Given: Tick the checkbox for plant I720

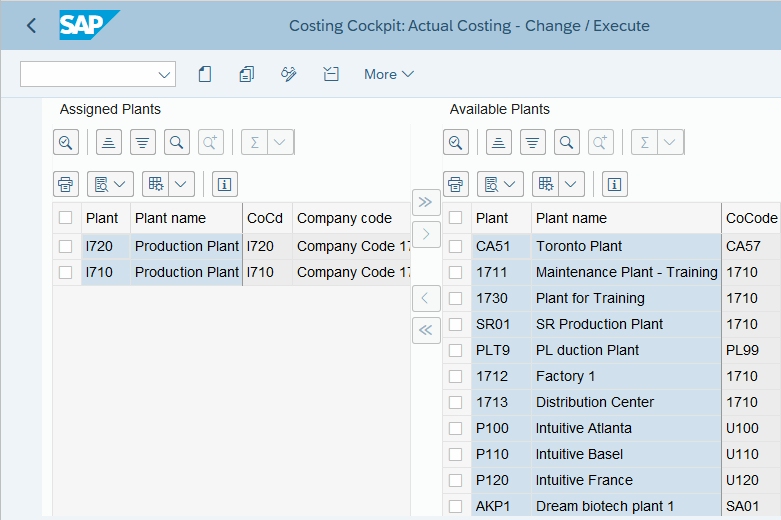Looking at the screenshot, I should 66,246.
